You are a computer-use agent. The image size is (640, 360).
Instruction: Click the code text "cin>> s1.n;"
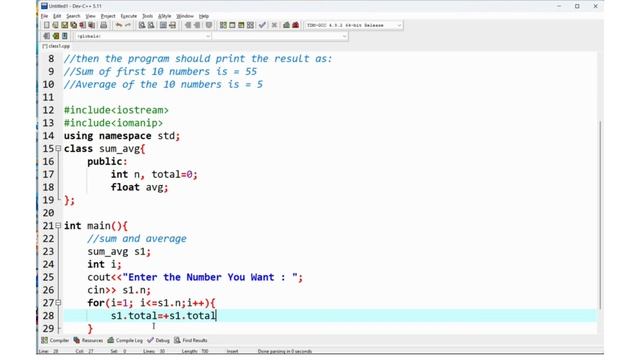click(x=119, y=290)
